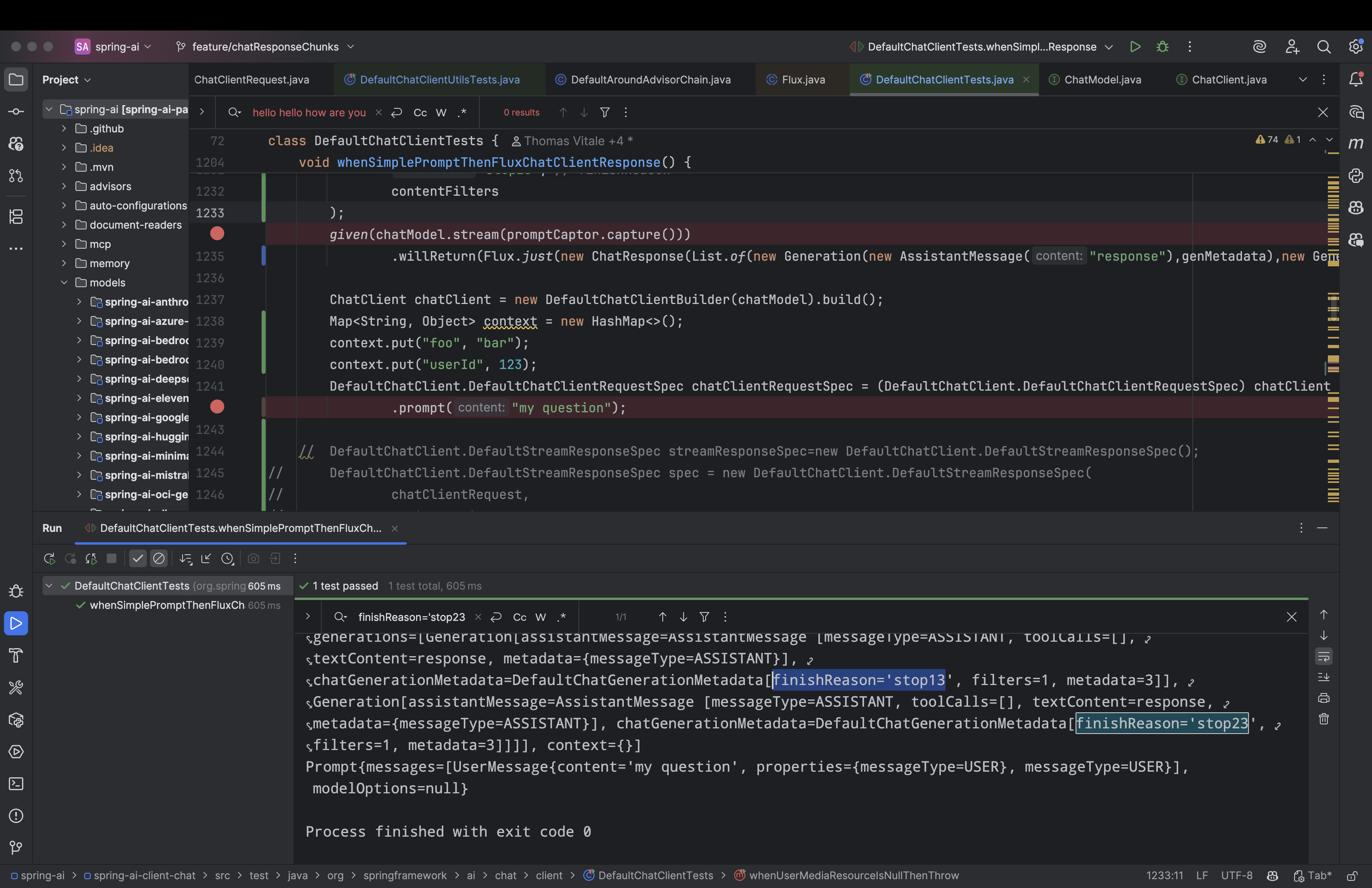
Task: Filter editor search results
Action: [x=605, y=112]
